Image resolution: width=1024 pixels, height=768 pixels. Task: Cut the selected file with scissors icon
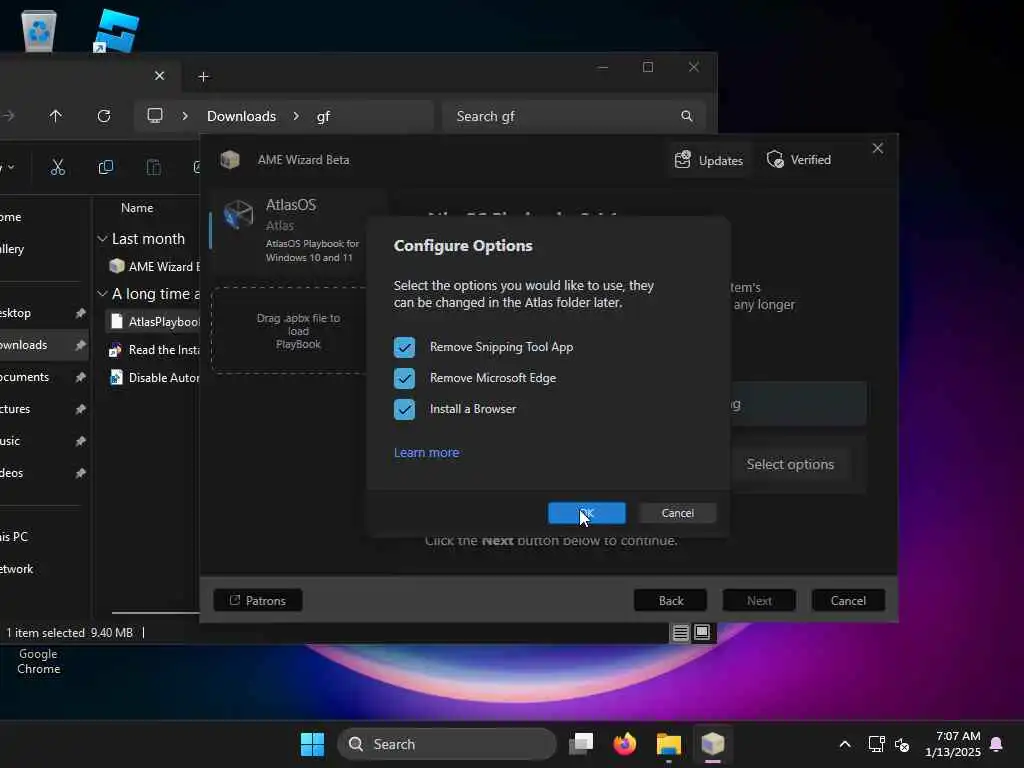click(x=57, y=167)
